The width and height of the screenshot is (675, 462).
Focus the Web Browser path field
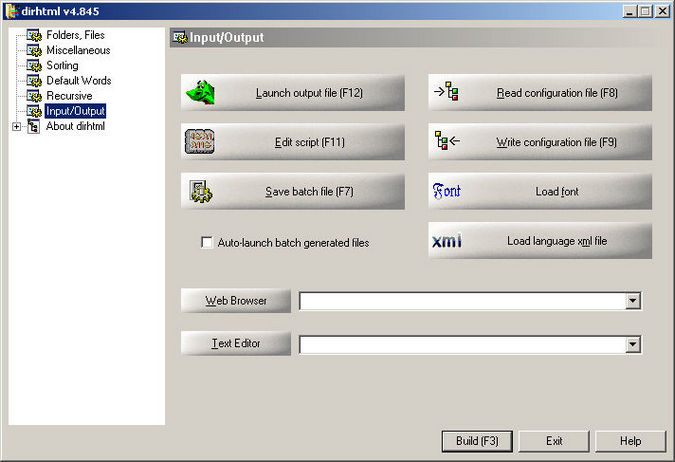(x=462, y=301)
